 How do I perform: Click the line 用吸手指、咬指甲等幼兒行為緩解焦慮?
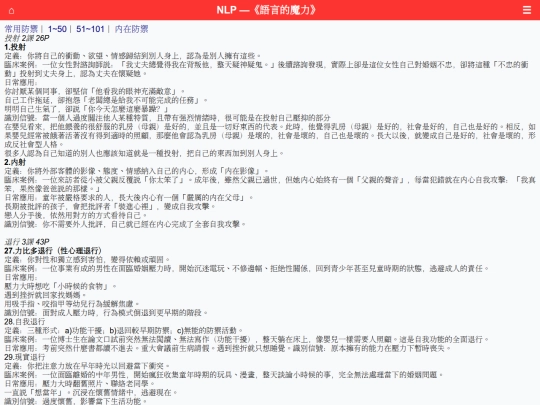click(x=72, y=304)
